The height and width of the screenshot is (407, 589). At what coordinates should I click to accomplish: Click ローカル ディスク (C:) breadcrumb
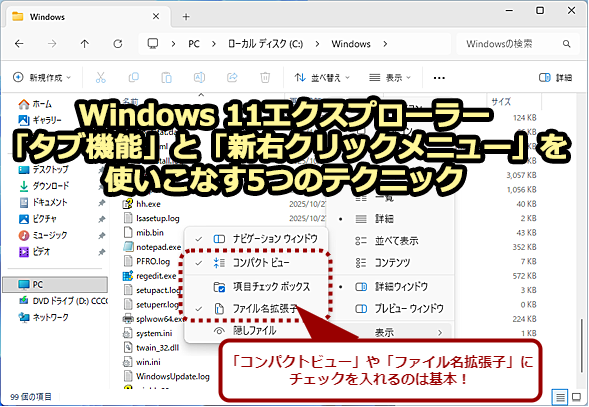coord(266,44)
